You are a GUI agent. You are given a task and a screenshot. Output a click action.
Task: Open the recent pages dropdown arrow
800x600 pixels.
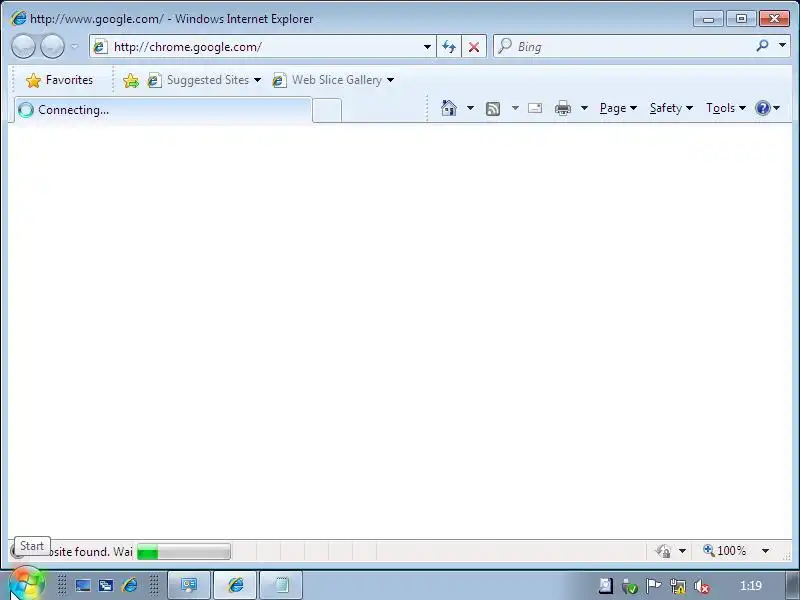coord(74,46)
